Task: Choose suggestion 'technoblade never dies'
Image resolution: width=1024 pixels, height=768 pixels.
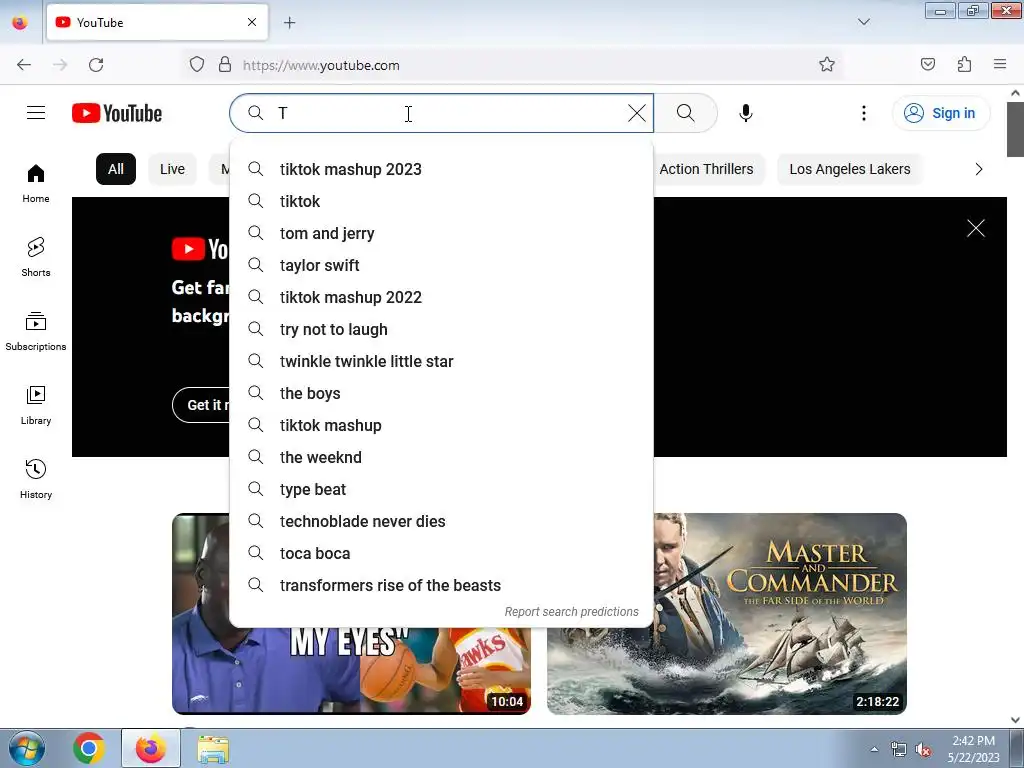Action: 441,521
